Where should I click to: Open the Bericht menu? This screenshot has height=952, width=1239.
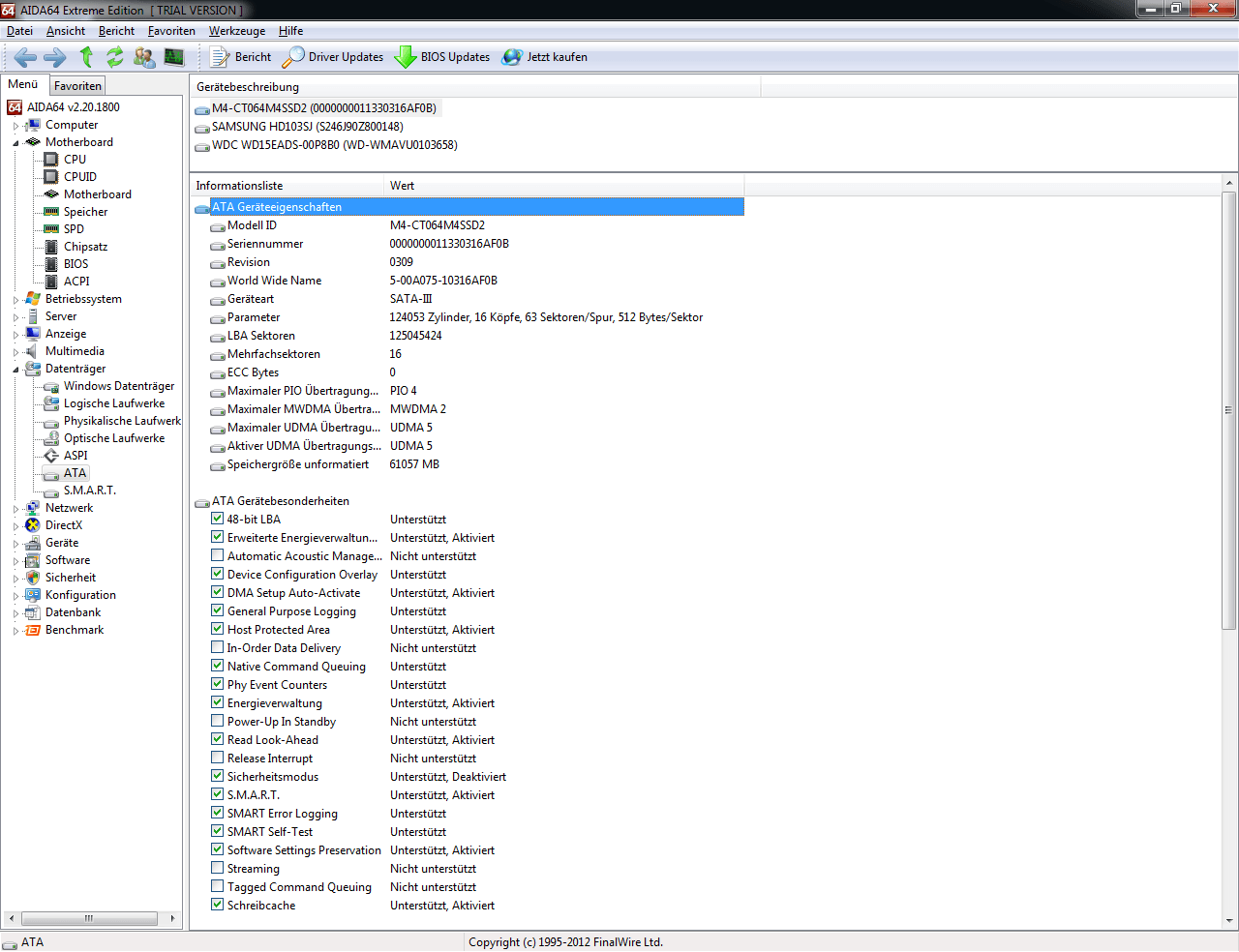[117, 31]
